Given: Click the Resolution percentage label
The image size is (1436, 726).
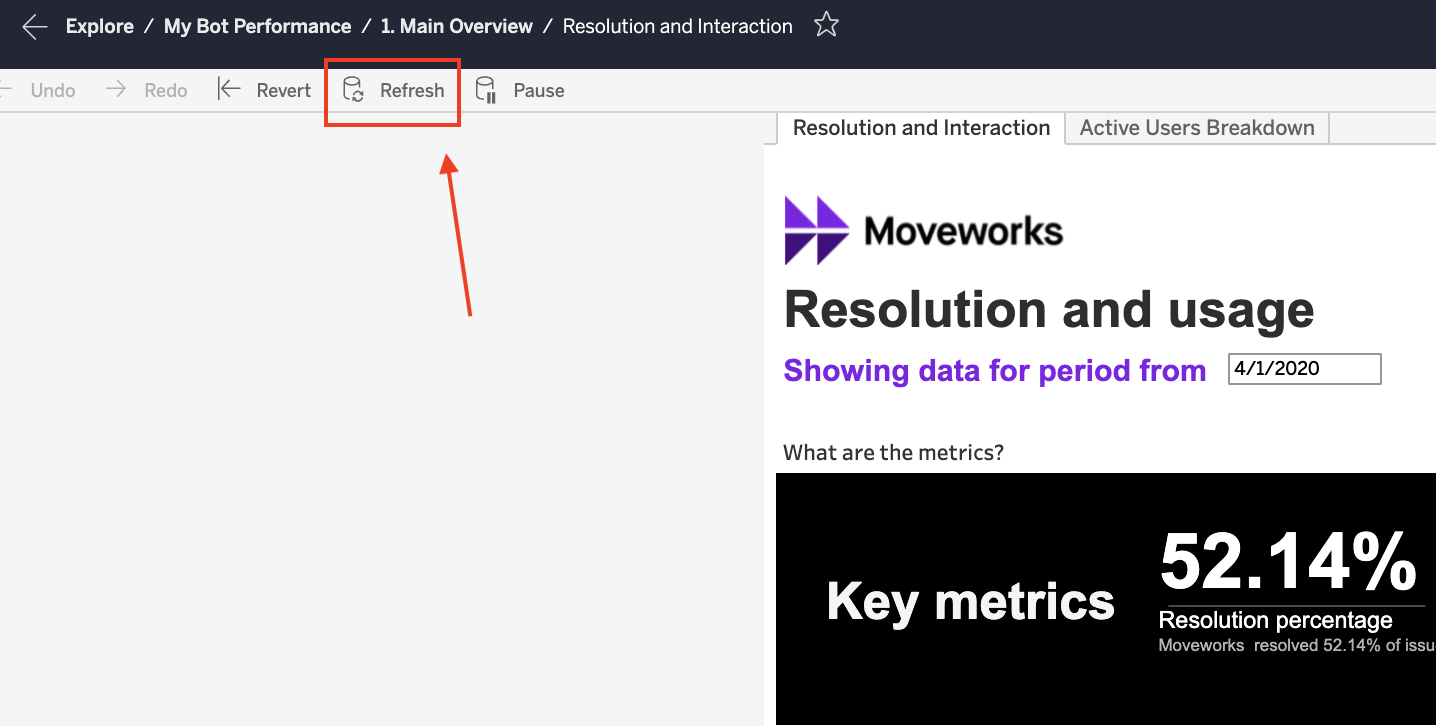Looking at the screenshot, I should click(x=1276, y=620).
